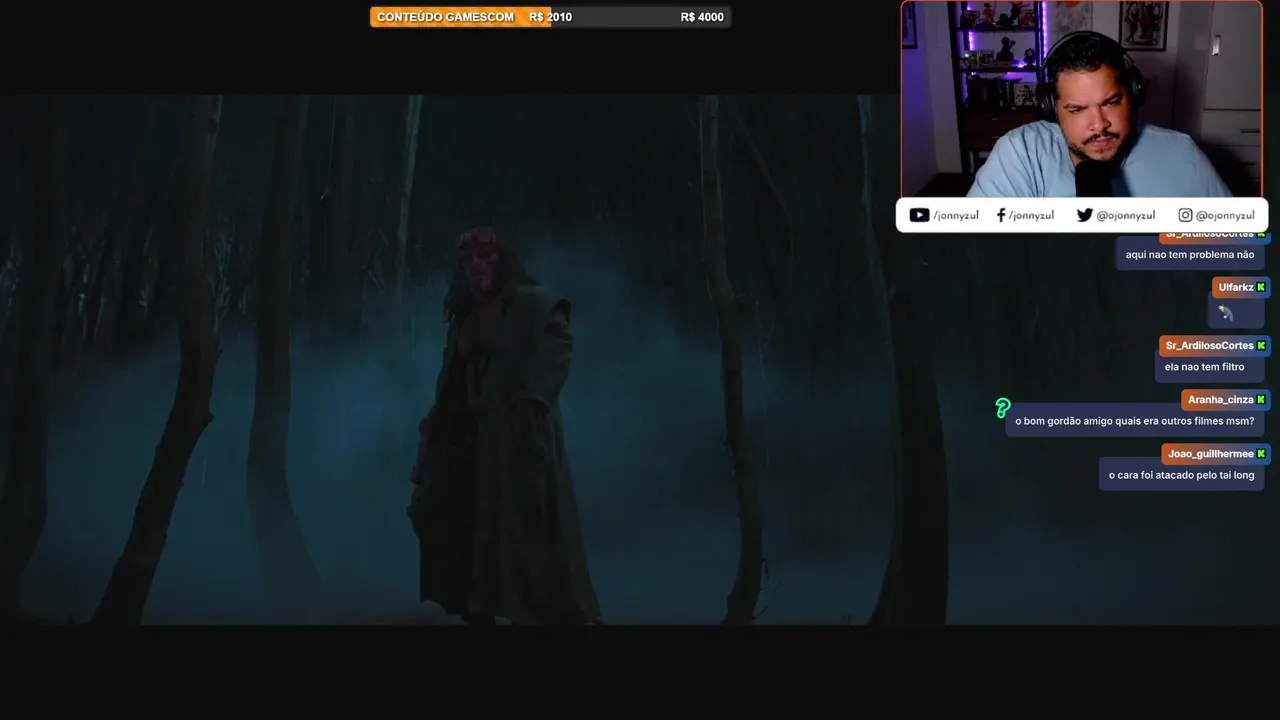The image size is (1280, 720).
Task: Click the YouTube icon in social bar
Action: (x=919, y=215)
